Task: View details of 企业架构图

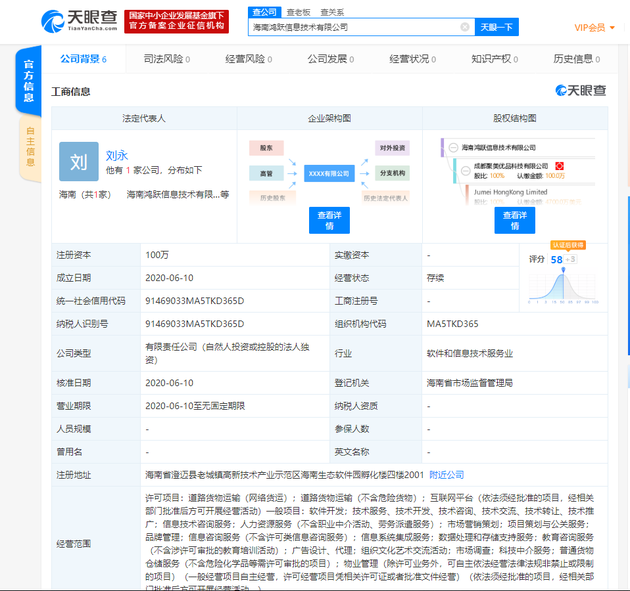Action: click(329, 220)
